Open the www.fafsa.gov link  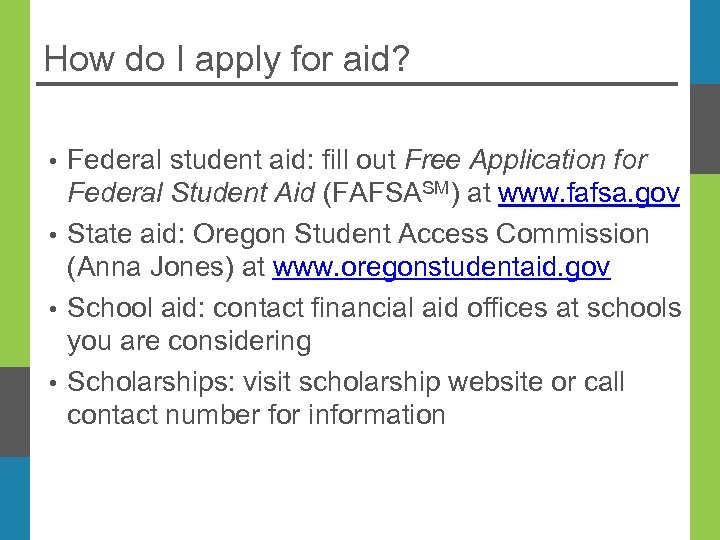(x=589, y=193)
